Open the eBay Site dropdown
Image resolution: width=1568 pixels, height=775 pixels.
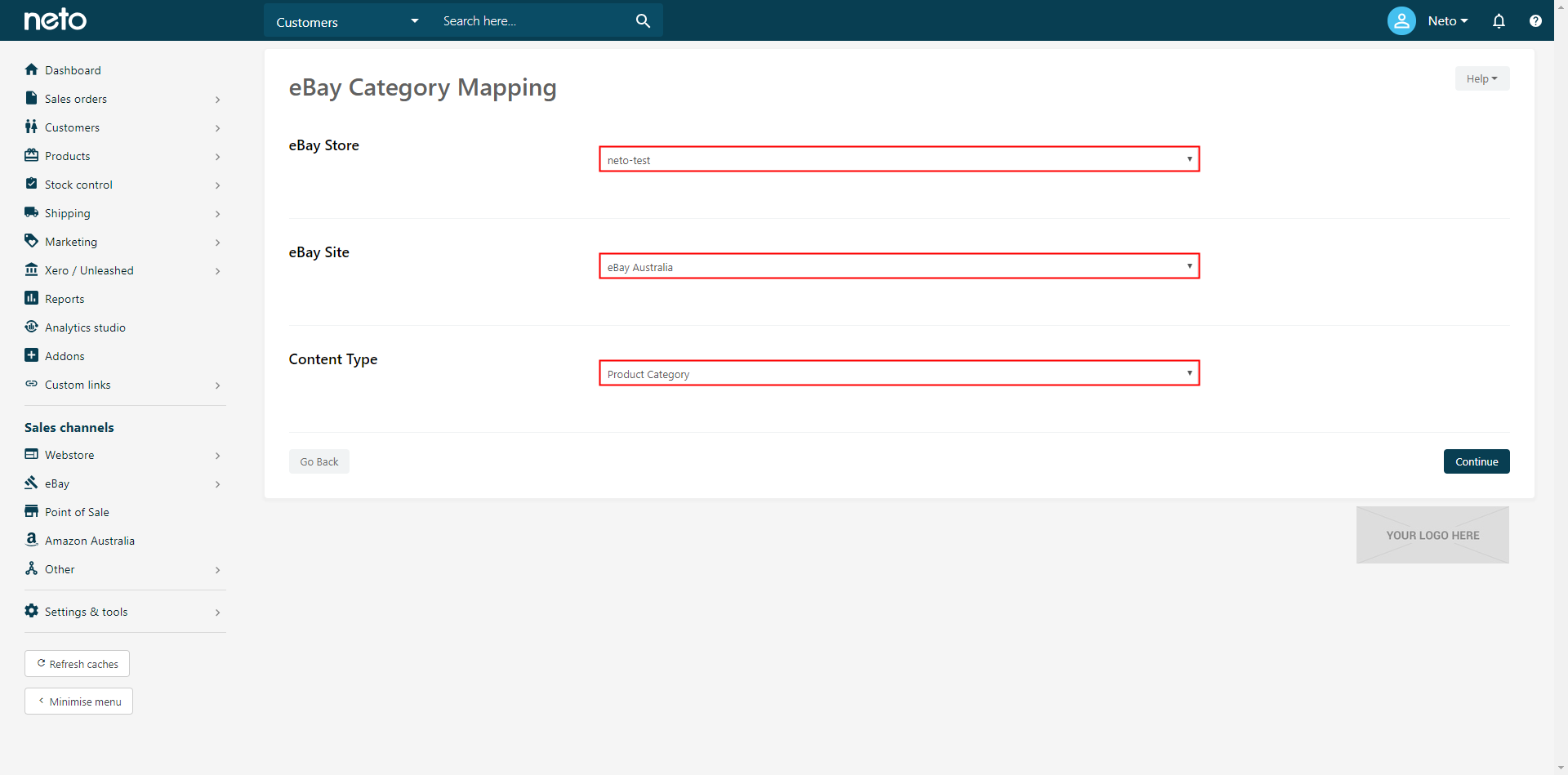899,266
